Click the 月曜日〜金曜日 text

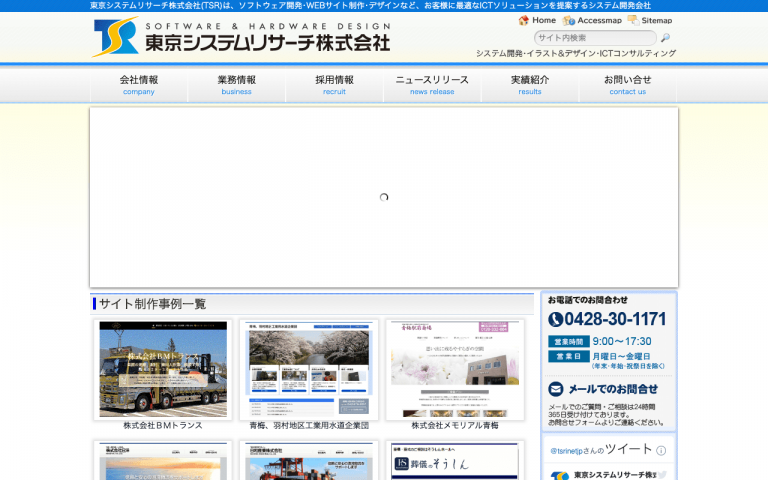(x=622, y=356)
